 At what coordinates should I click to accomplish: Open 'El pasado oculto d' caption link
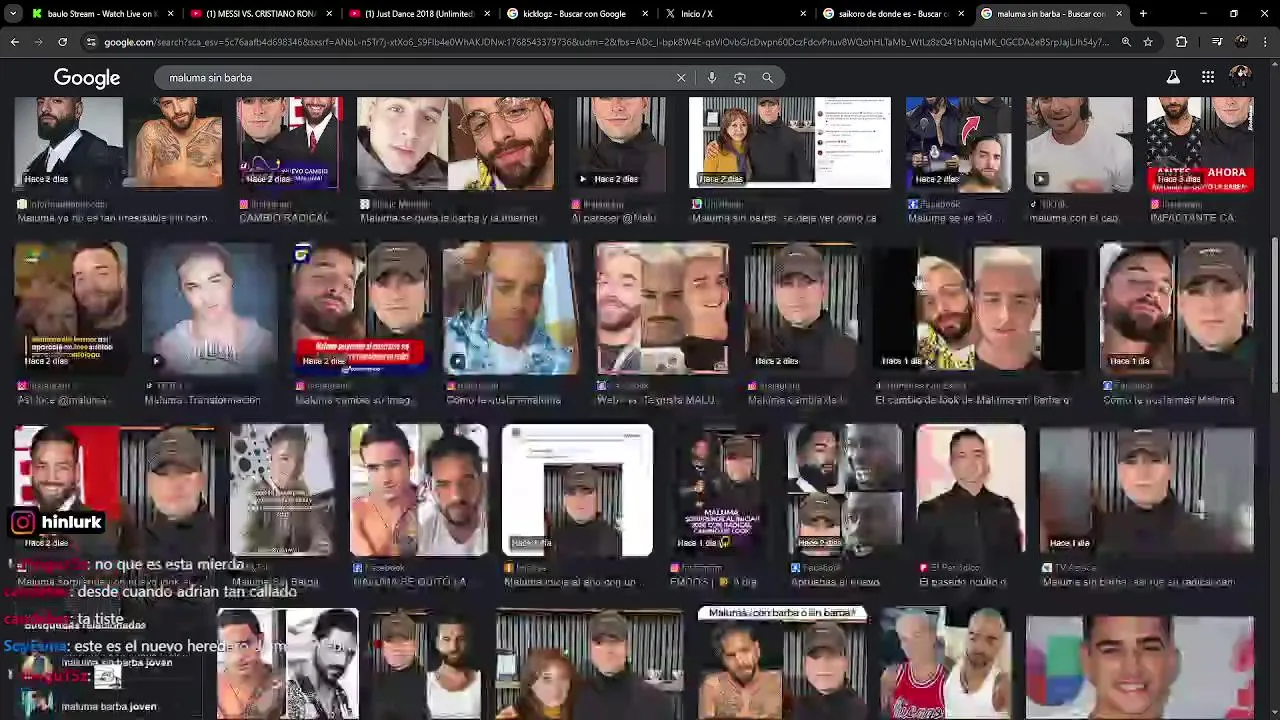[x=962, y=582]
